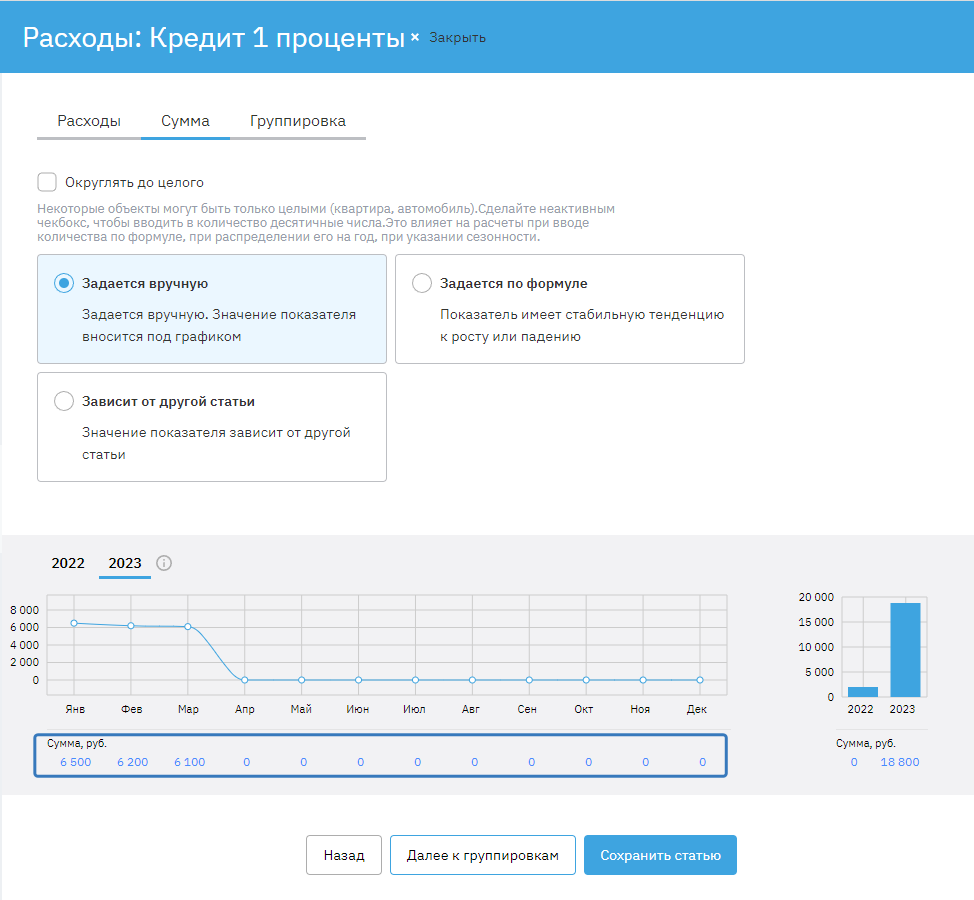
Task: Select 'Зависит от другой статьи' radio option
Action: point(64,401)
